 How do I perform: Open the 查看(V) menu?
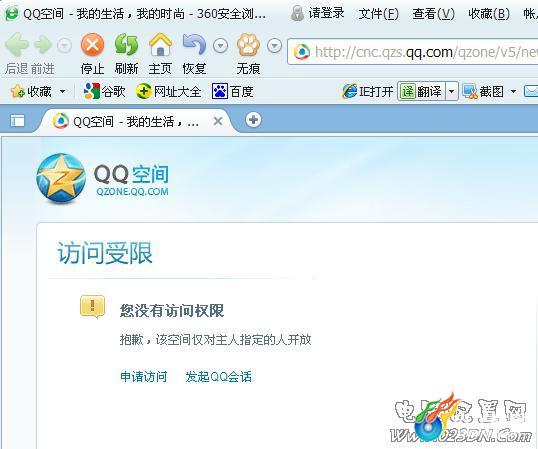pos(434,14)
